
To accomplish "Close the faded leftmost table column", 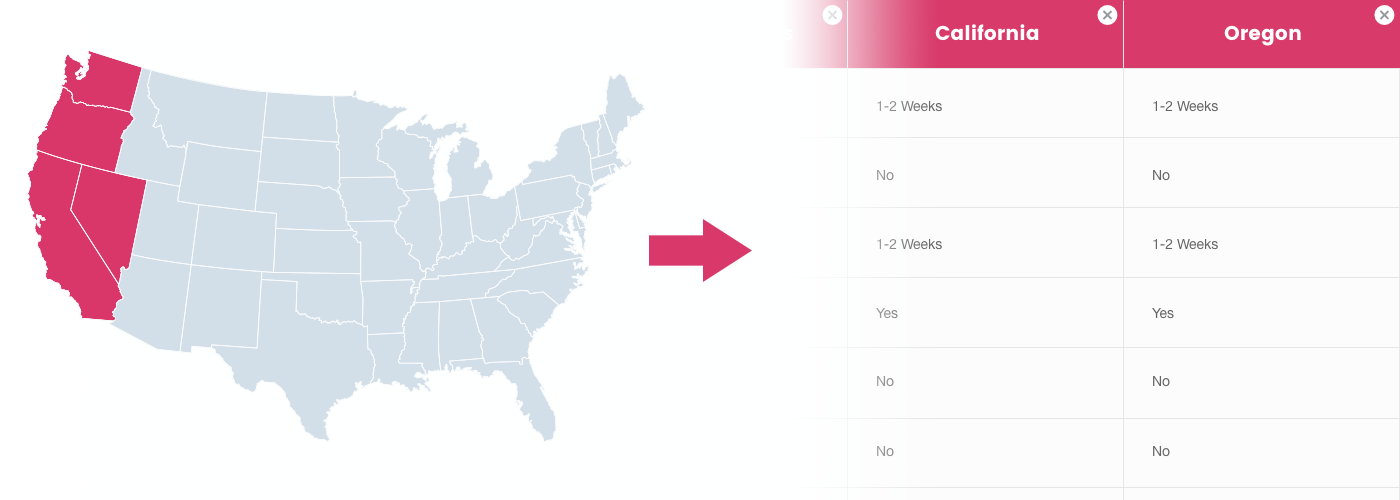I will pyautogui.click(x=832, y=15).
